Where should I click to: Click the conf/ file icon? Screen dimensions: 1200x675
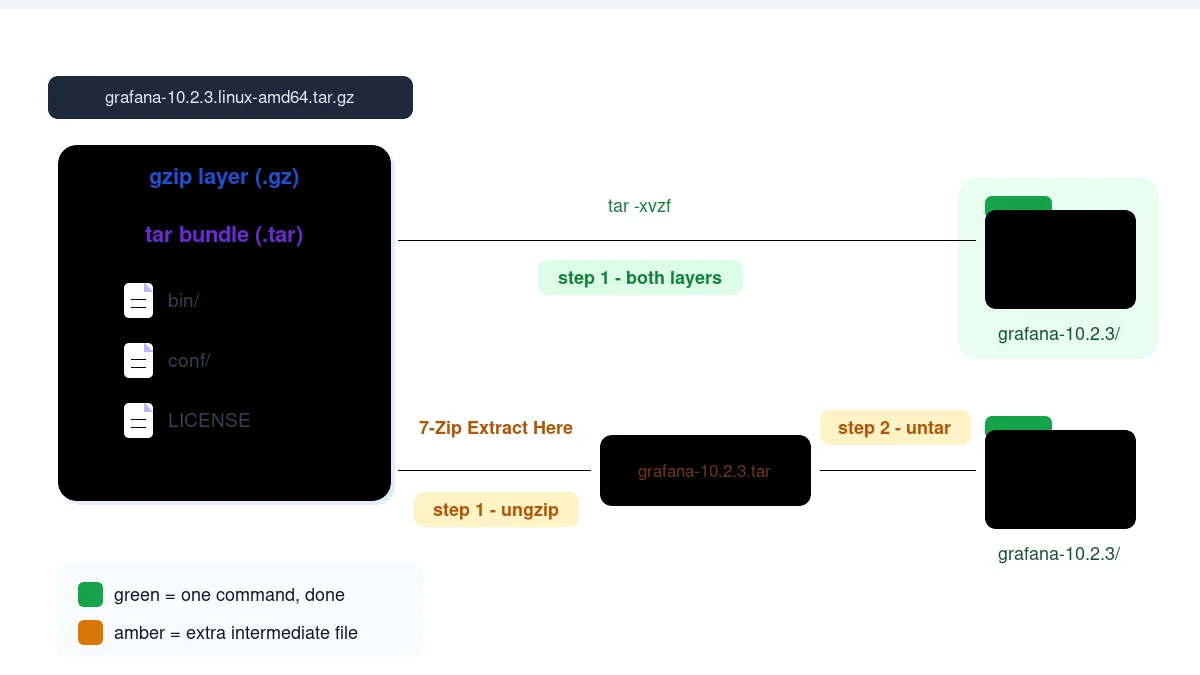pos(138,360)
